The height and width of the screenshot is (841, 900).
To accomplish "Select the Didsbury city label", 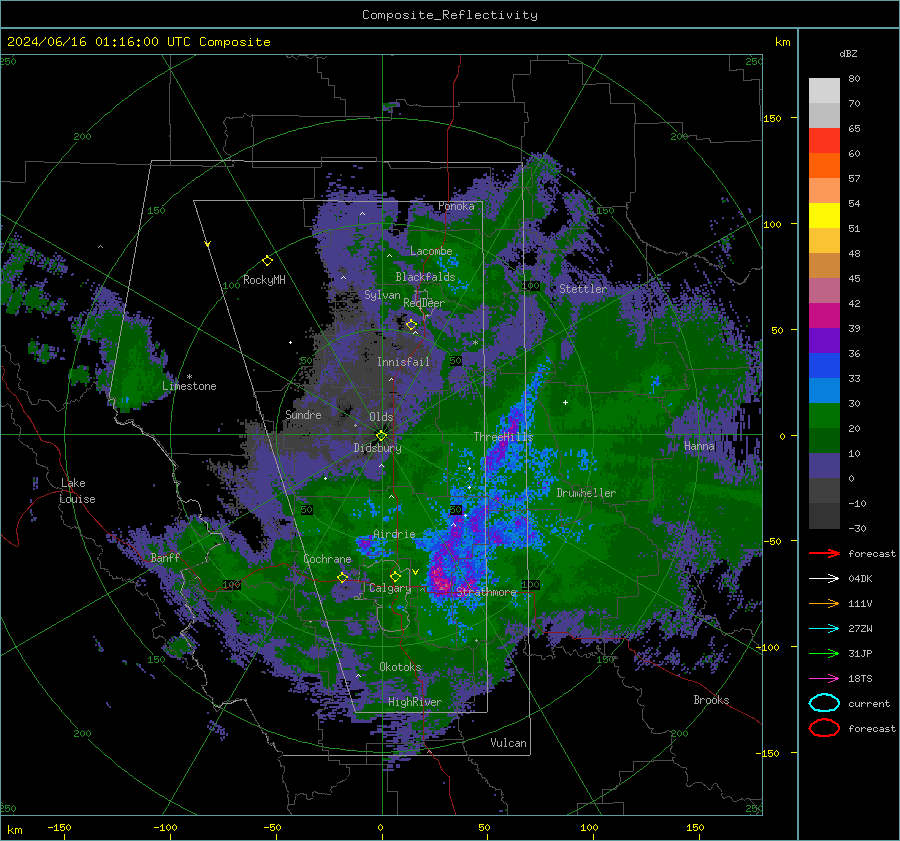I will click(x=377, y=448).
